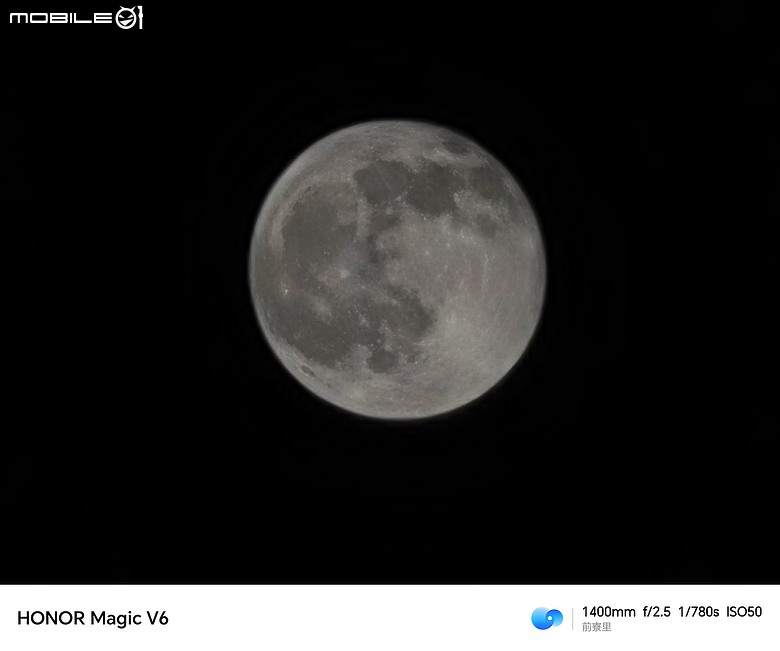Click the V6 model text
The height and width of the screenshot is (651, 780).
pos(158,618)
